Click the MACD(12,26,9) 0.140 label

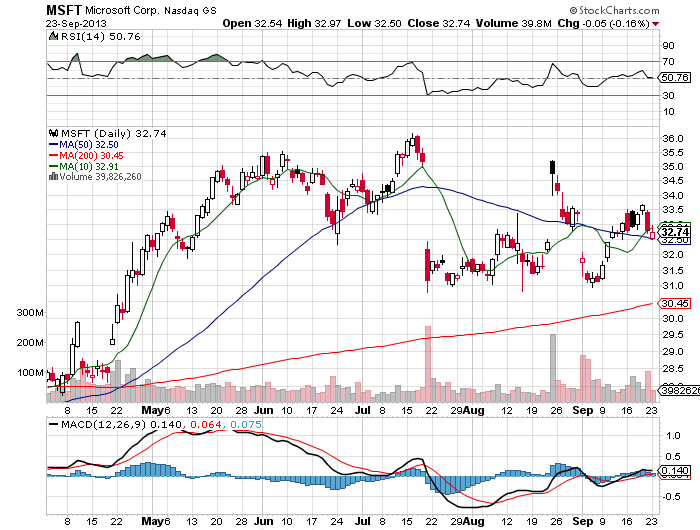click(x=121, y=424)
